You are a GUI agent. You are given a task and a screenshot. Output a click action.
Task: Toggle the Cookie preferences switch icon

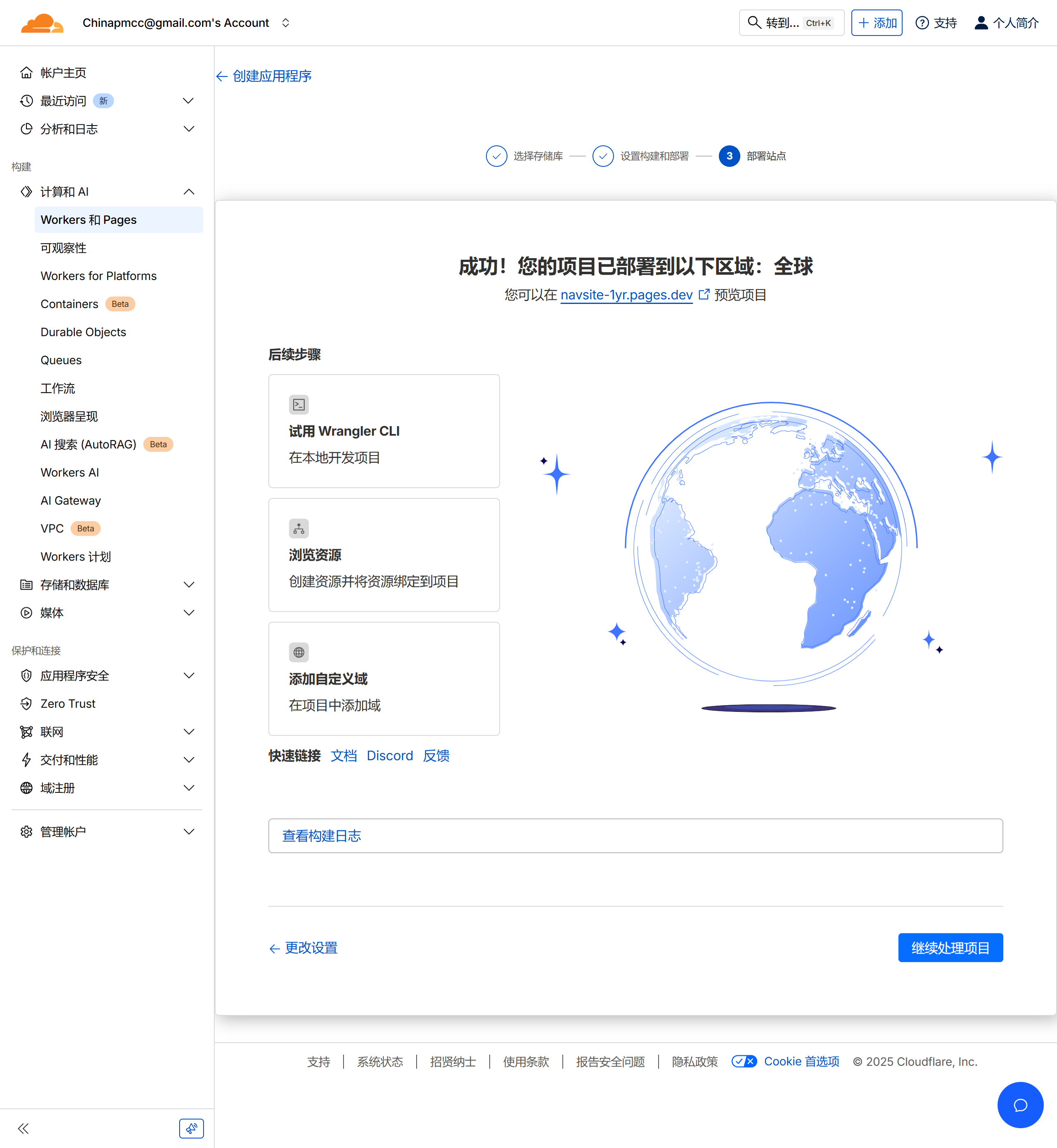point(744,1061)
